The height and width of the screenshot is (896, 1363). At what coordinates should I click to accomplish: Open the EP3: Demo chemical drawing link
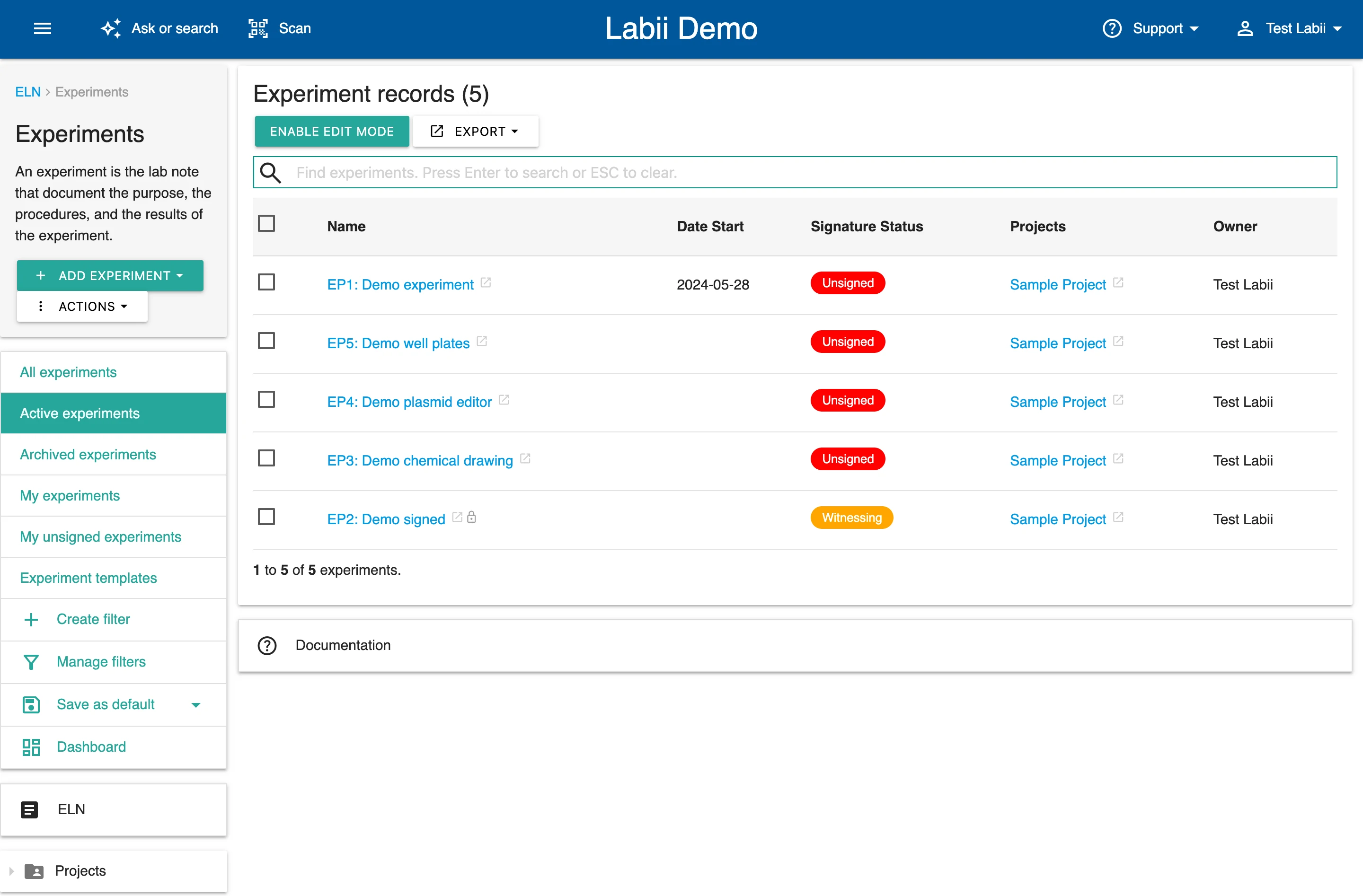pos(420,460)
